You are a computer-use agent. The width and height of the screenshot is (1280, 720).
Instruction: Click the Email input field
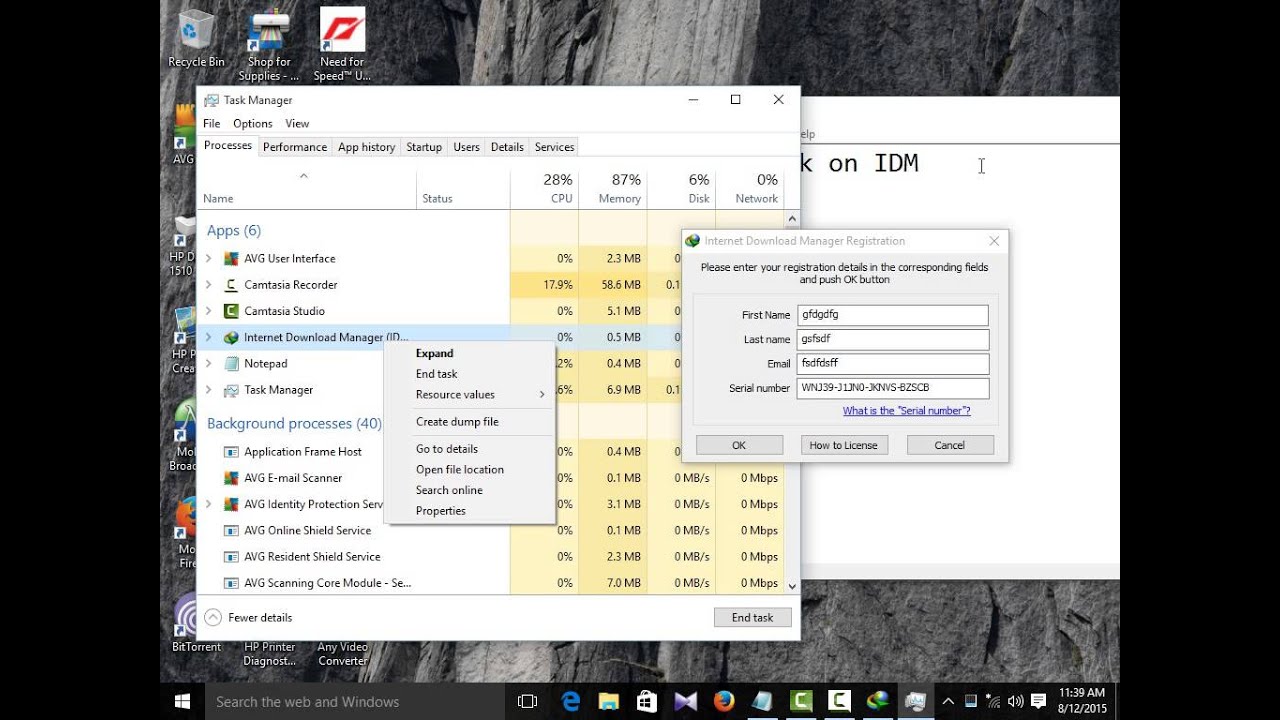(893, 364)
